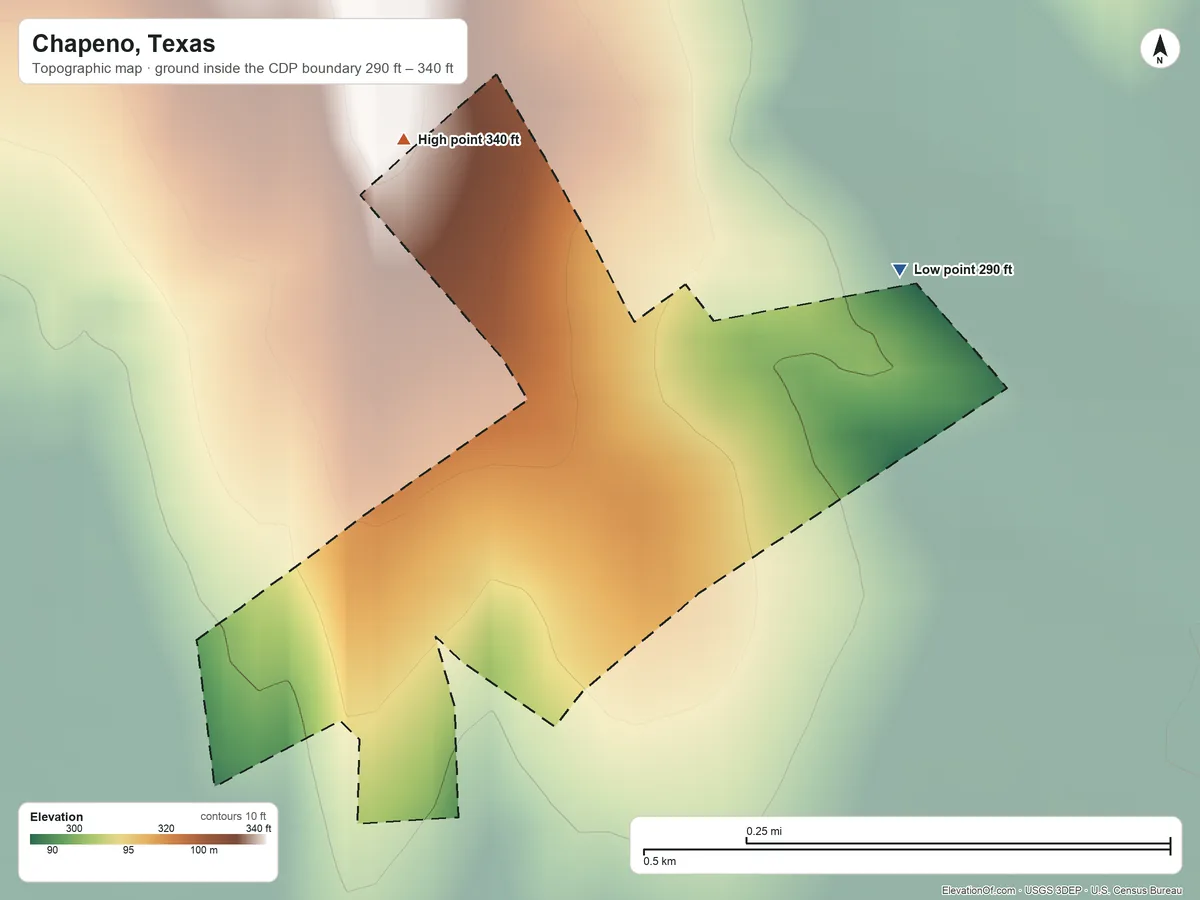This screenshot has height=900, width=1200.
Task: Click the 'High point 340 ft' label
Action: pyautogui.click(x=469, y=140)
